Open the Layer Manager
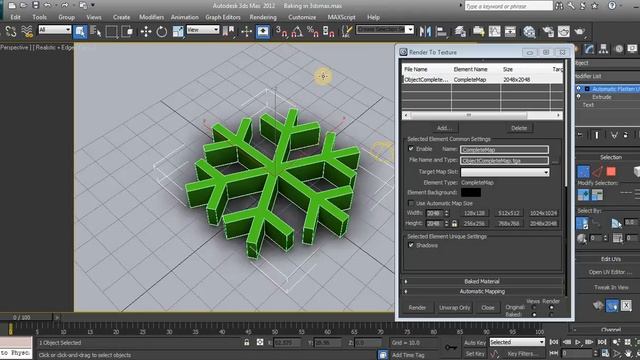The image size is (640, 360). tap(460, 31)
